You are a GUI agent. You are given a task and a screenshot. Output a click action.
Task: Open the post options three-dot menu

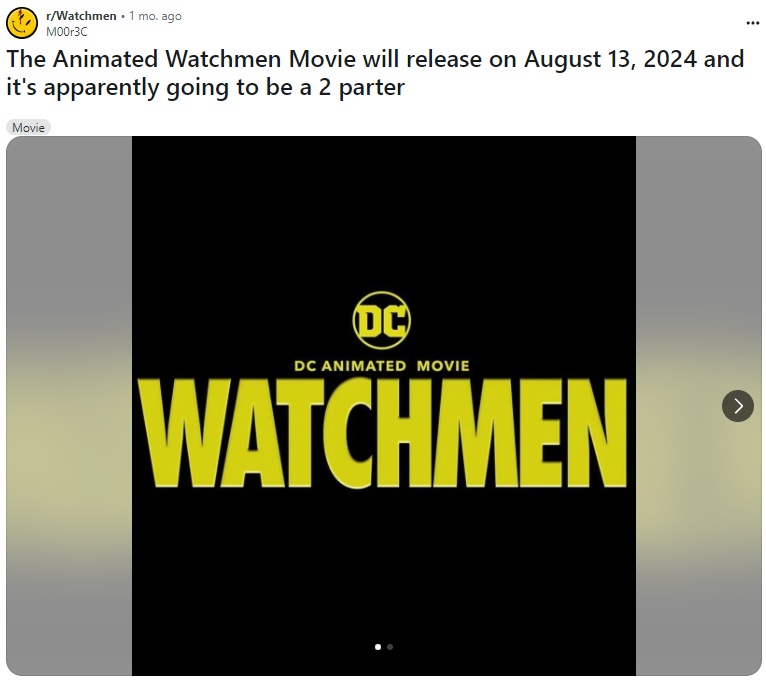pyautogui.click(x=752, y=23)
